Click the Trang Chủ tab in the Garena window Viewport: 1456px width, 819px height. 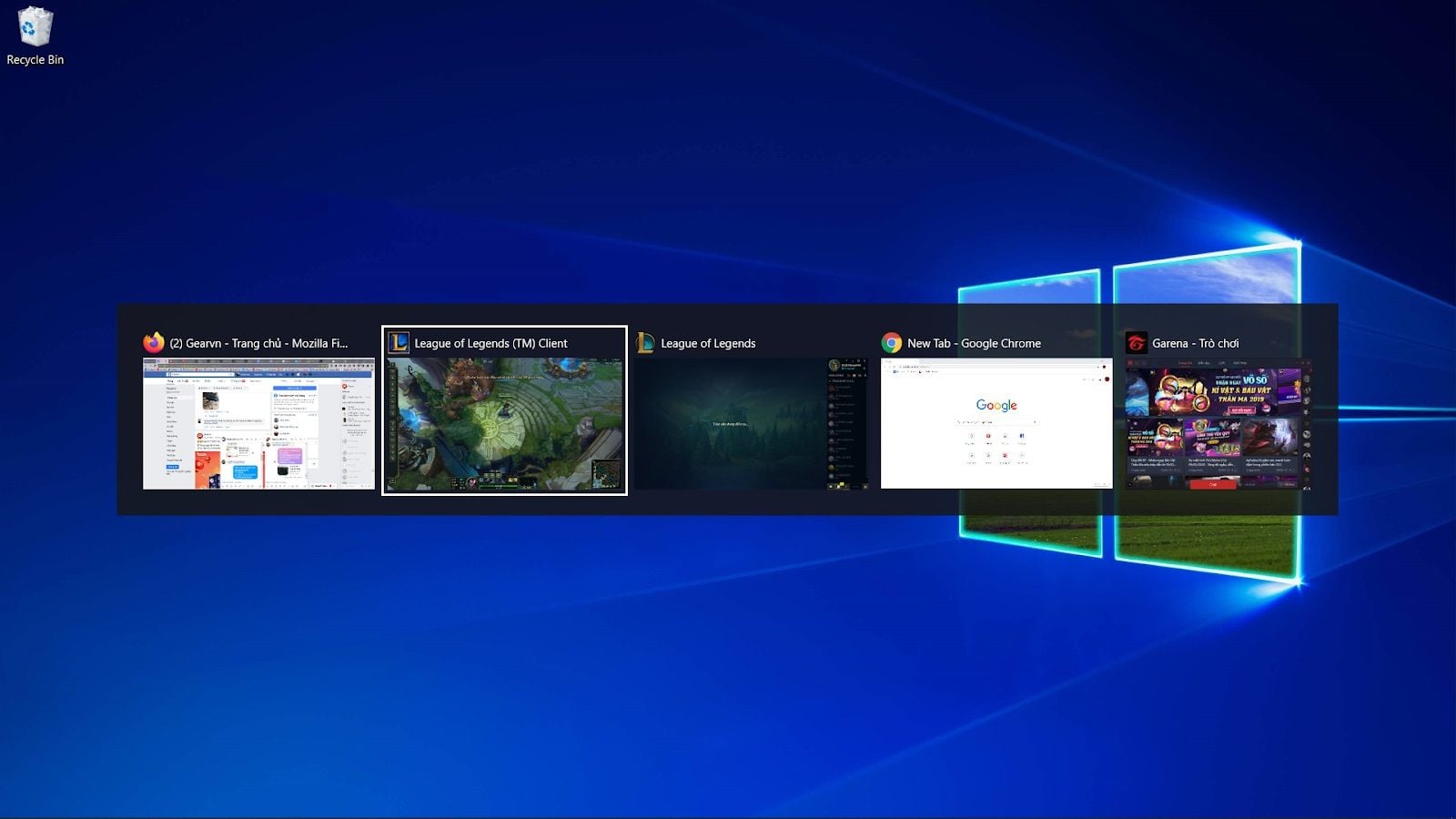tap(1186, 362)
